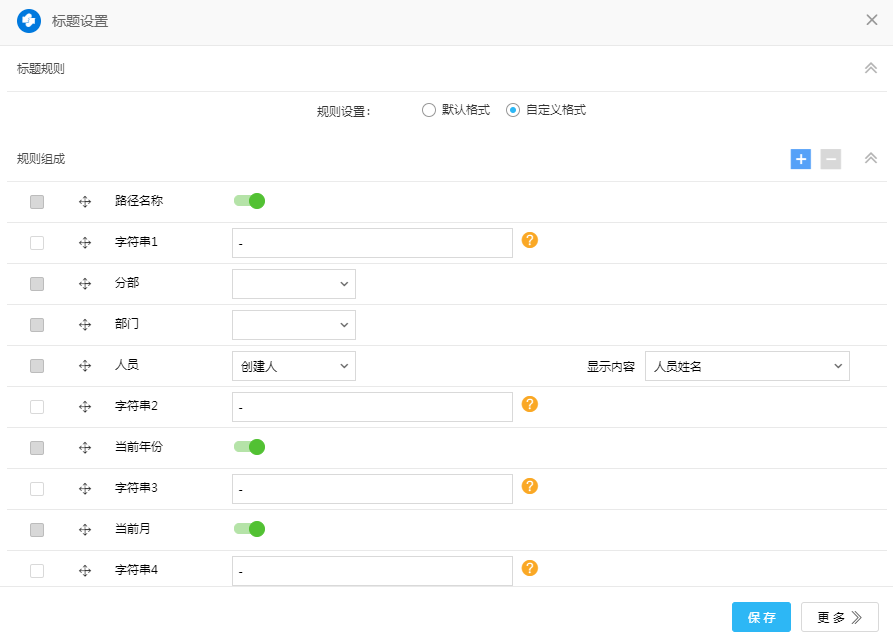Image resolution: width=893 pixels, height=642 pixels.
Task: Click the 字符串4 text input field
Action: pos(372,571)
